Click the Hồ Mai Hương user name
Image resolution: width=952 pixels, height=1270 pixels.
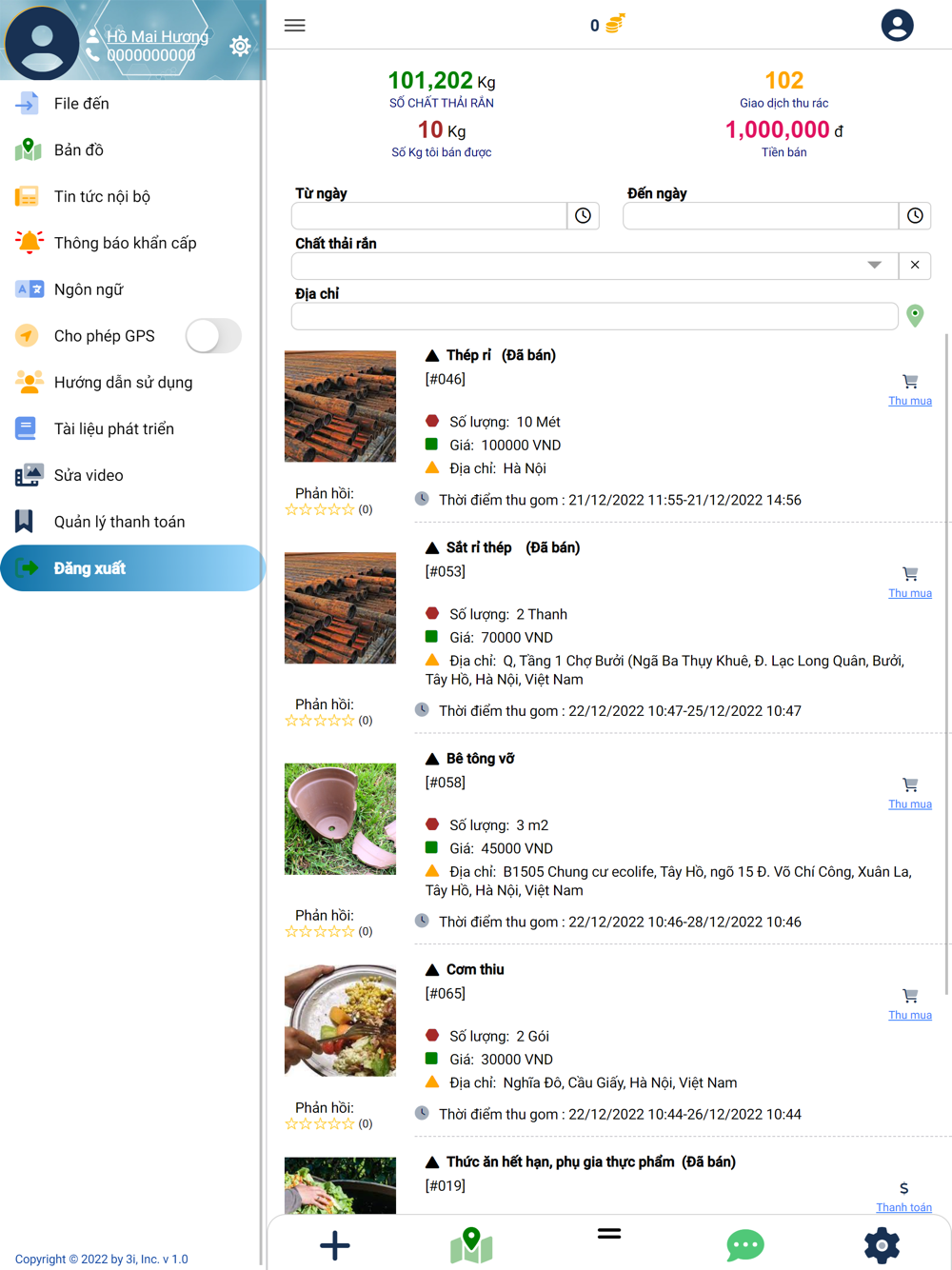pyautogui.click(x=157, y=36)
